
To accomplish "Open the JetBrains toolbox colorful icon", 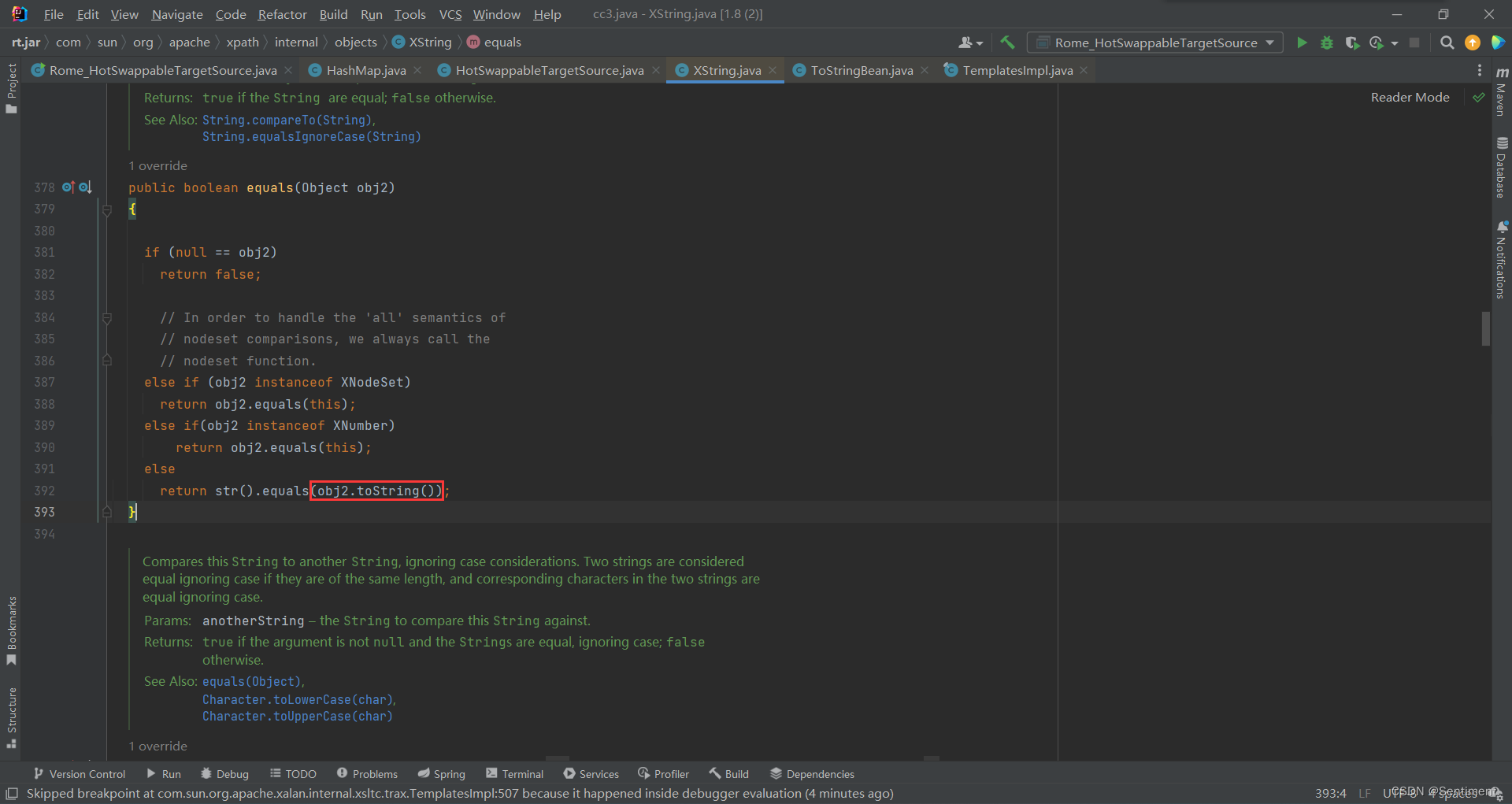I will tap(1498, 43).
